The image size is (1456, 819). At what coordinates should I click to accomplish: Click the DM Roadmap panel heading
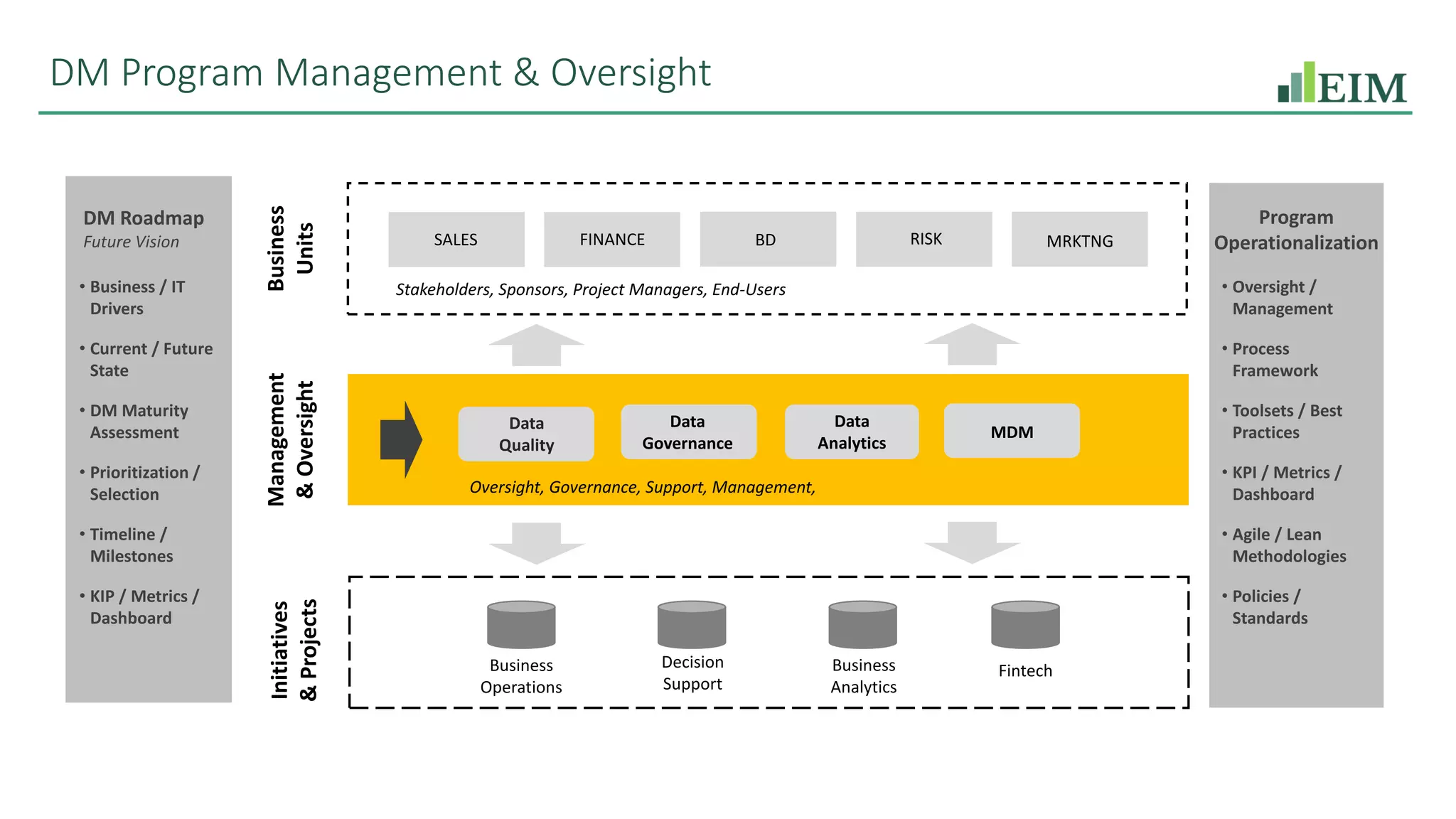144,218
